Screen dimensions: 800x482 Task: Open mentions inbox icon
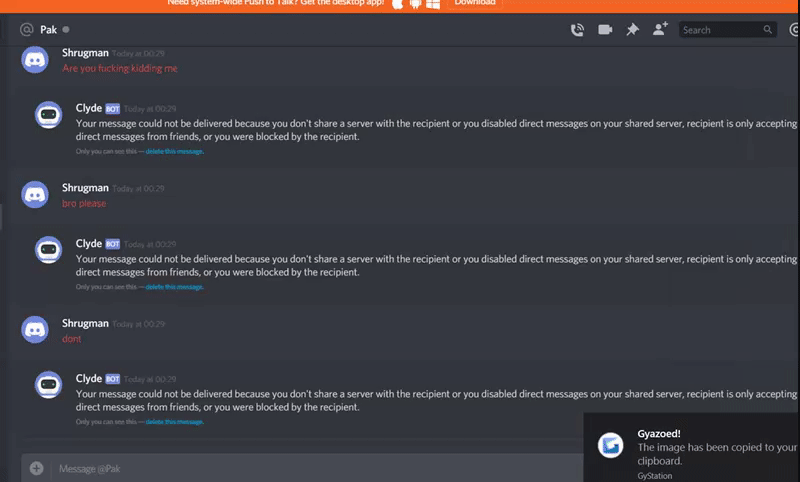[x=794, y=30]
